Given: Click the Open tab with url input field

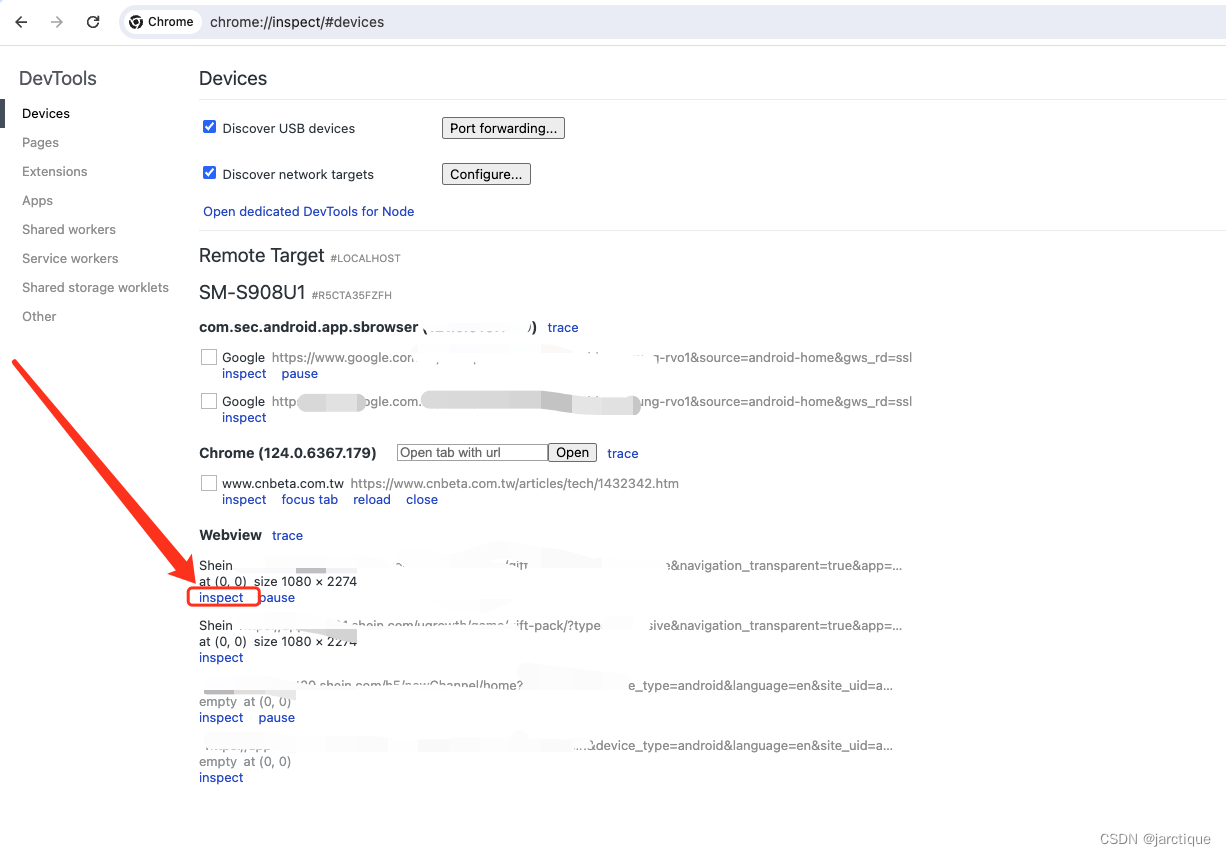Looking at the screenshot, I should pos(471,452).
